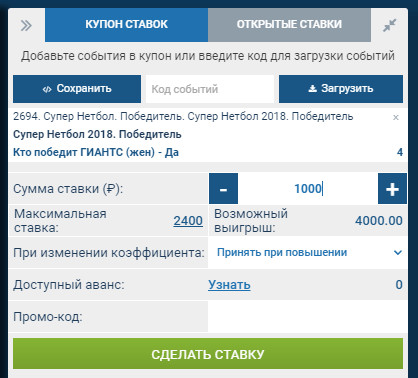Viewport: 418px width, 378px height.
Task: Click the Загрузить button
Action: click(x=341, y=89)
